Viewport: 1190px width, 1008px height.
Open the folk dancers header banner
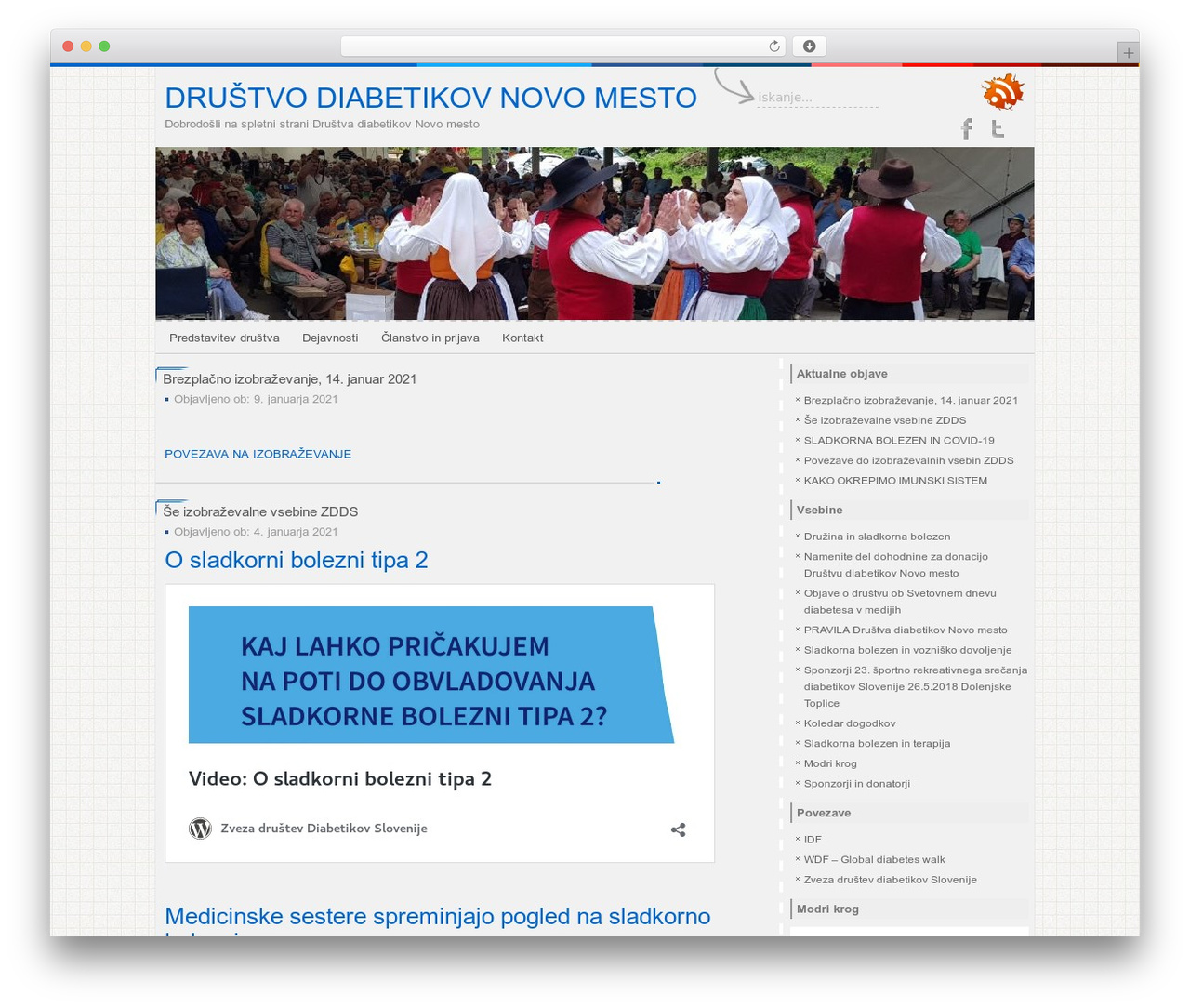pyautogui.click(x=595, y=233)
